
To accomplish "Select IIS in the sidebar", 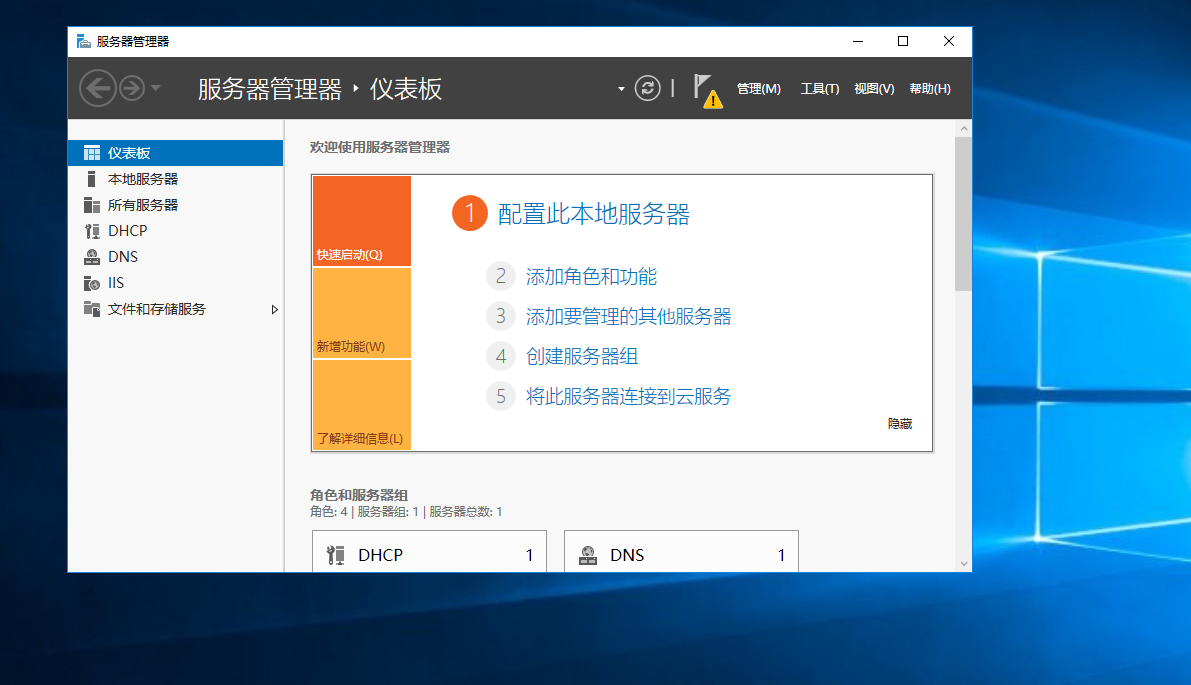I will click(x=175, y=283).
